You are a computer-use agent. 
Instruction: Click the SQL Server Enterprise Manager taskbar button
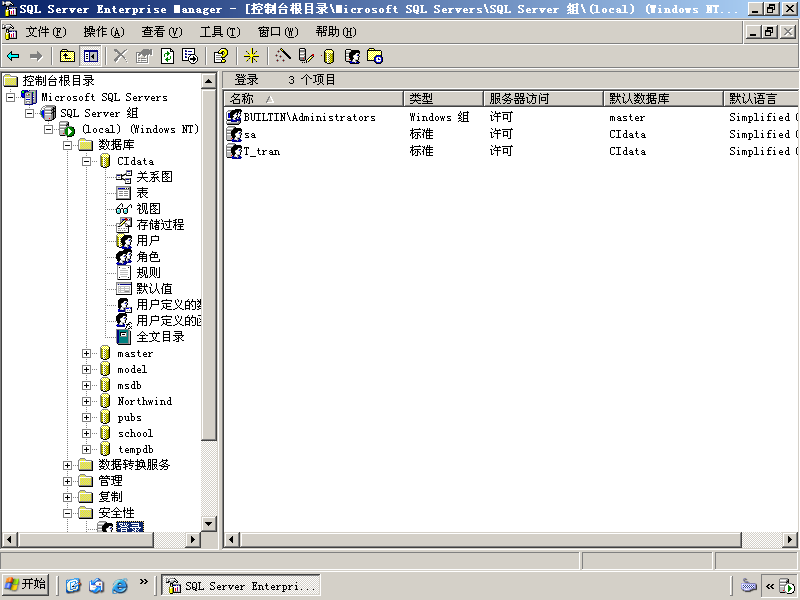point(241,585)
